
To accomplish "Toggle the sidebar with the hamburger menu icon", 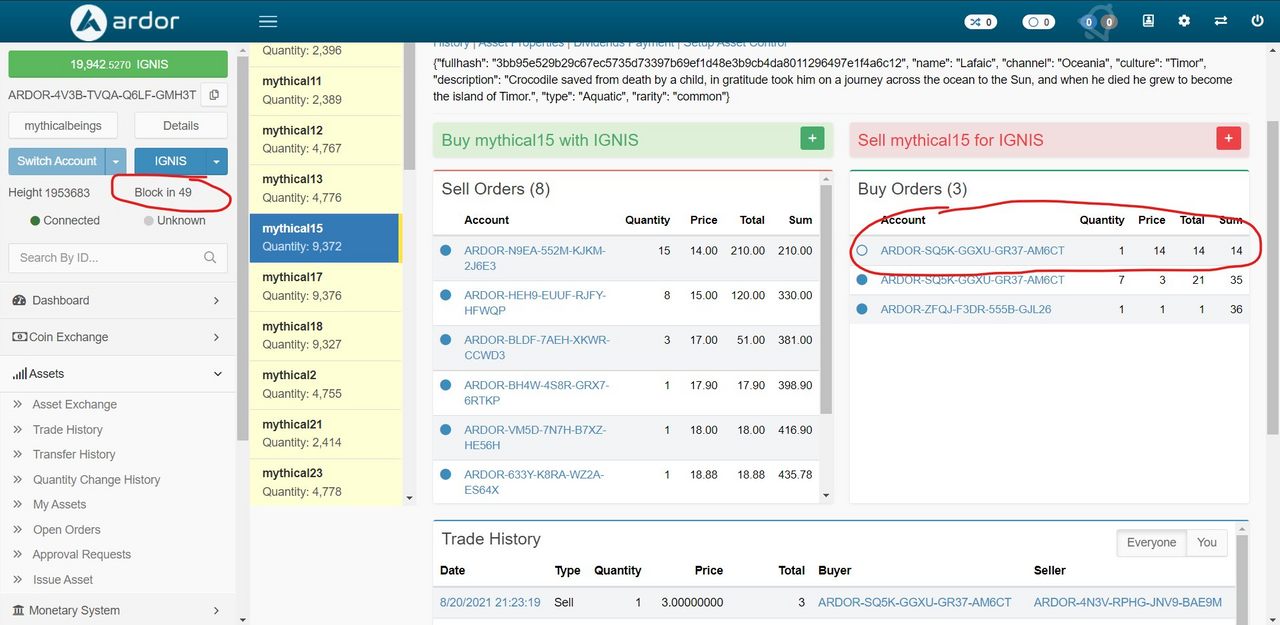I will (268, 21).
